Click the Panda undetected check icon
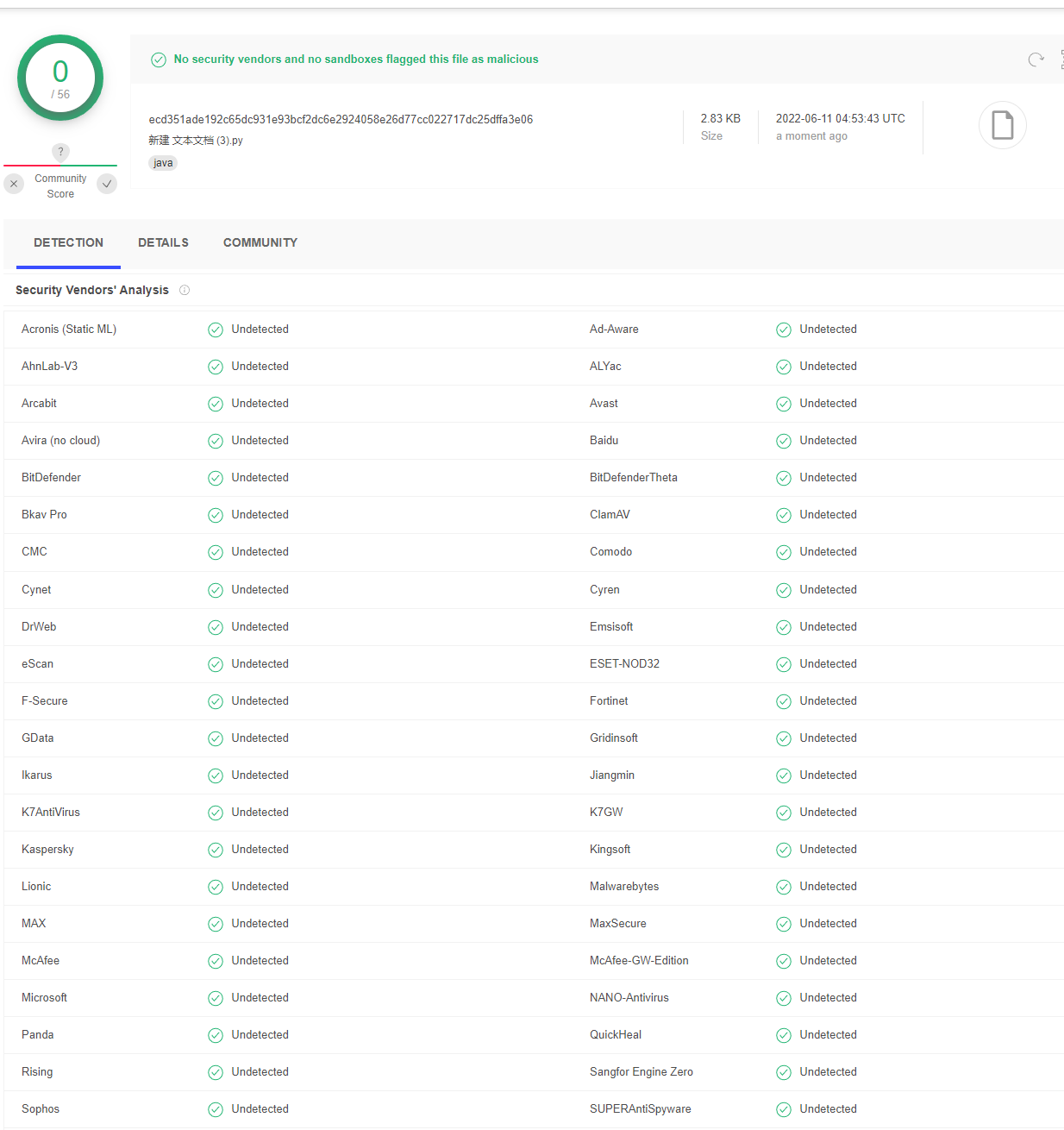This screenshot has height=1130, width=1064. coord(216,1035)
